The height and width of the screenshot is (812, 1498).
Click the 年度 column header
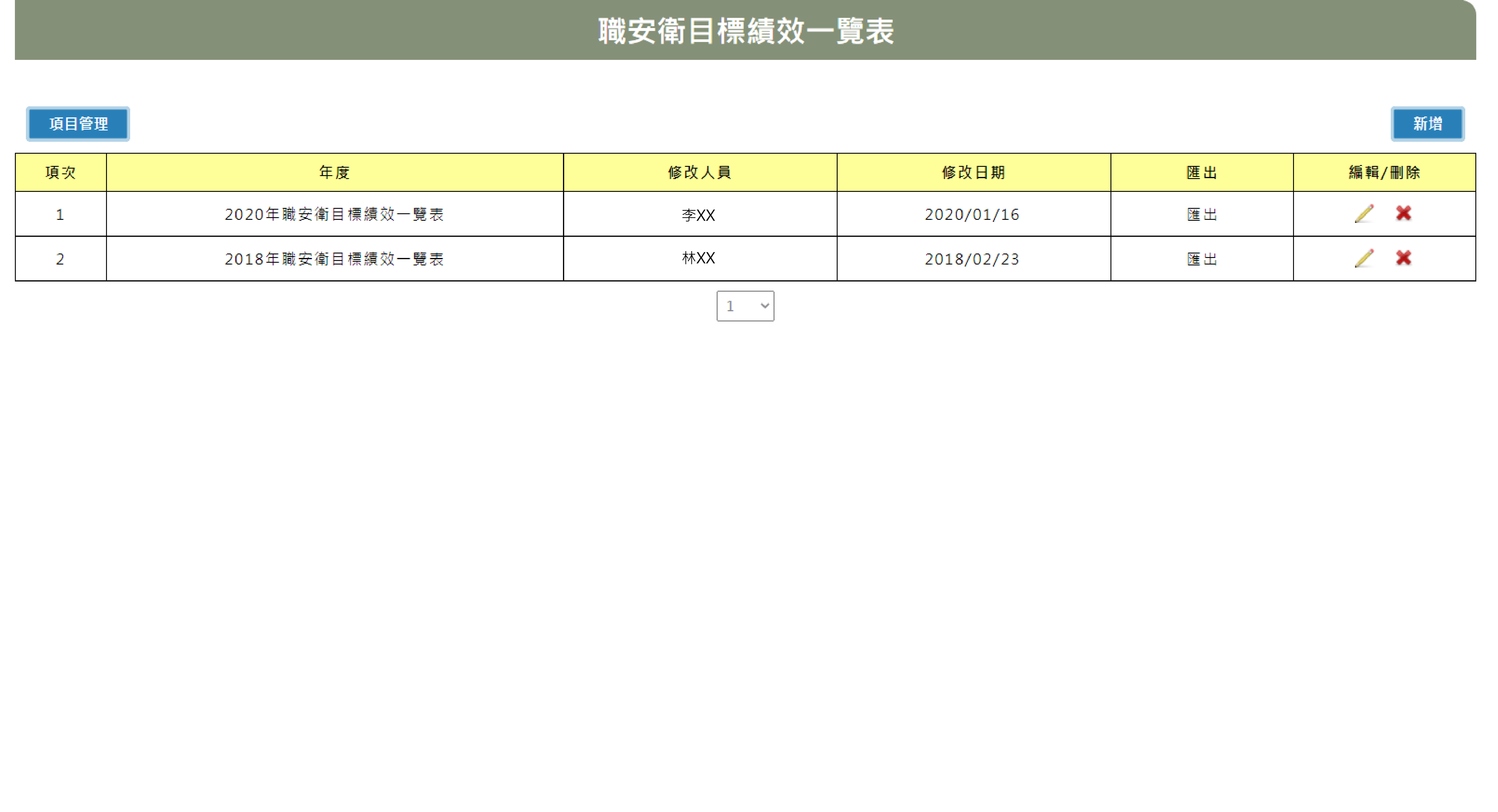coord(335,173)
